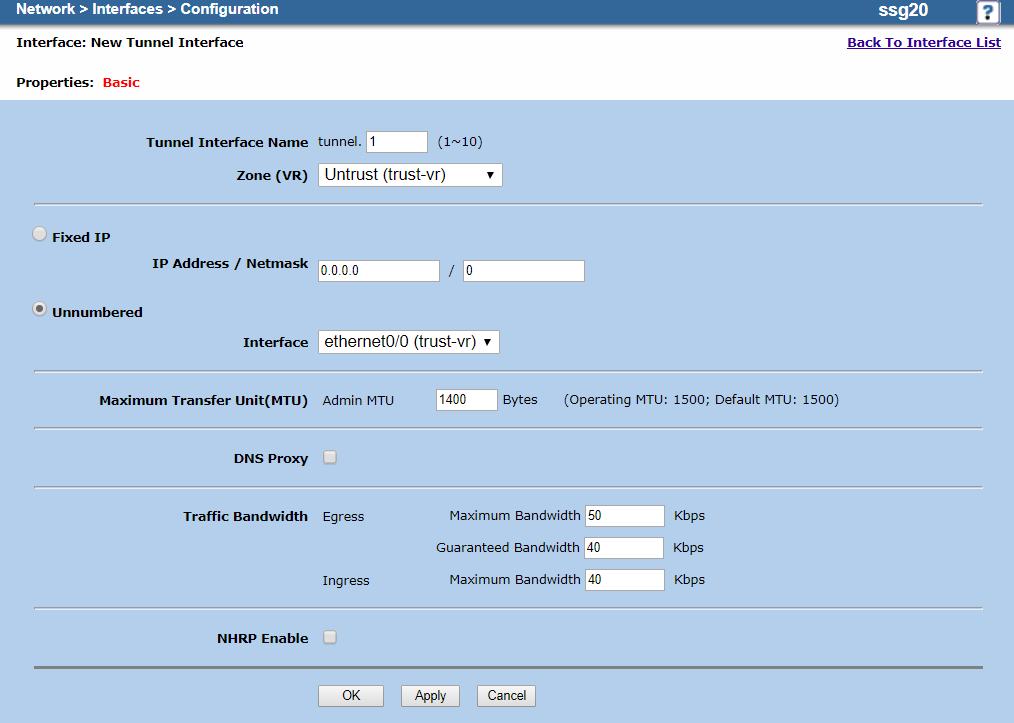Screen dimensions: 1014x723
Task: Expand the unnumbered Interface dropdown
Action: (x=408, y=342)
